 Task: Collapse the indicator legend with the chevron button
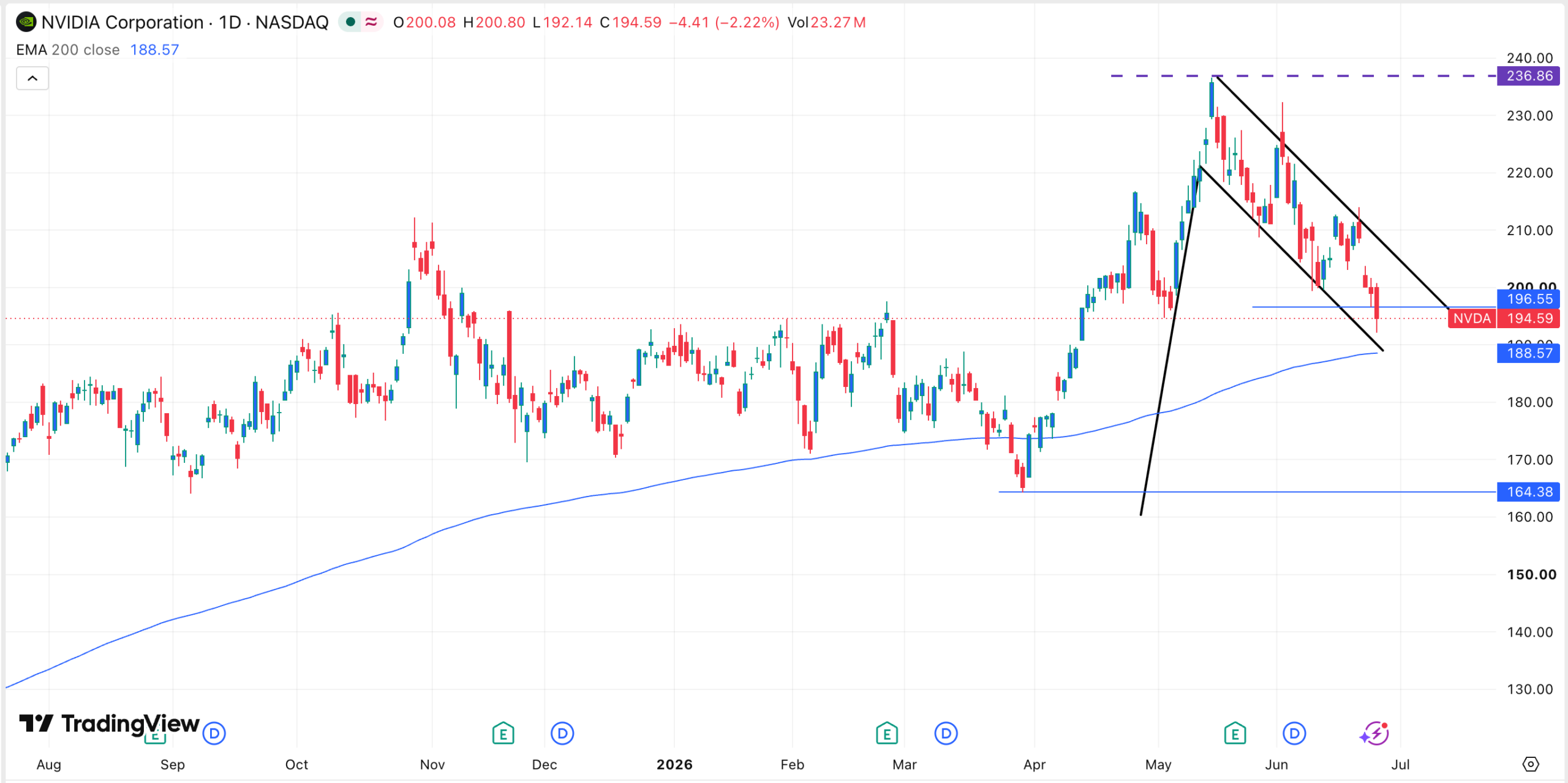coord(32,78)
